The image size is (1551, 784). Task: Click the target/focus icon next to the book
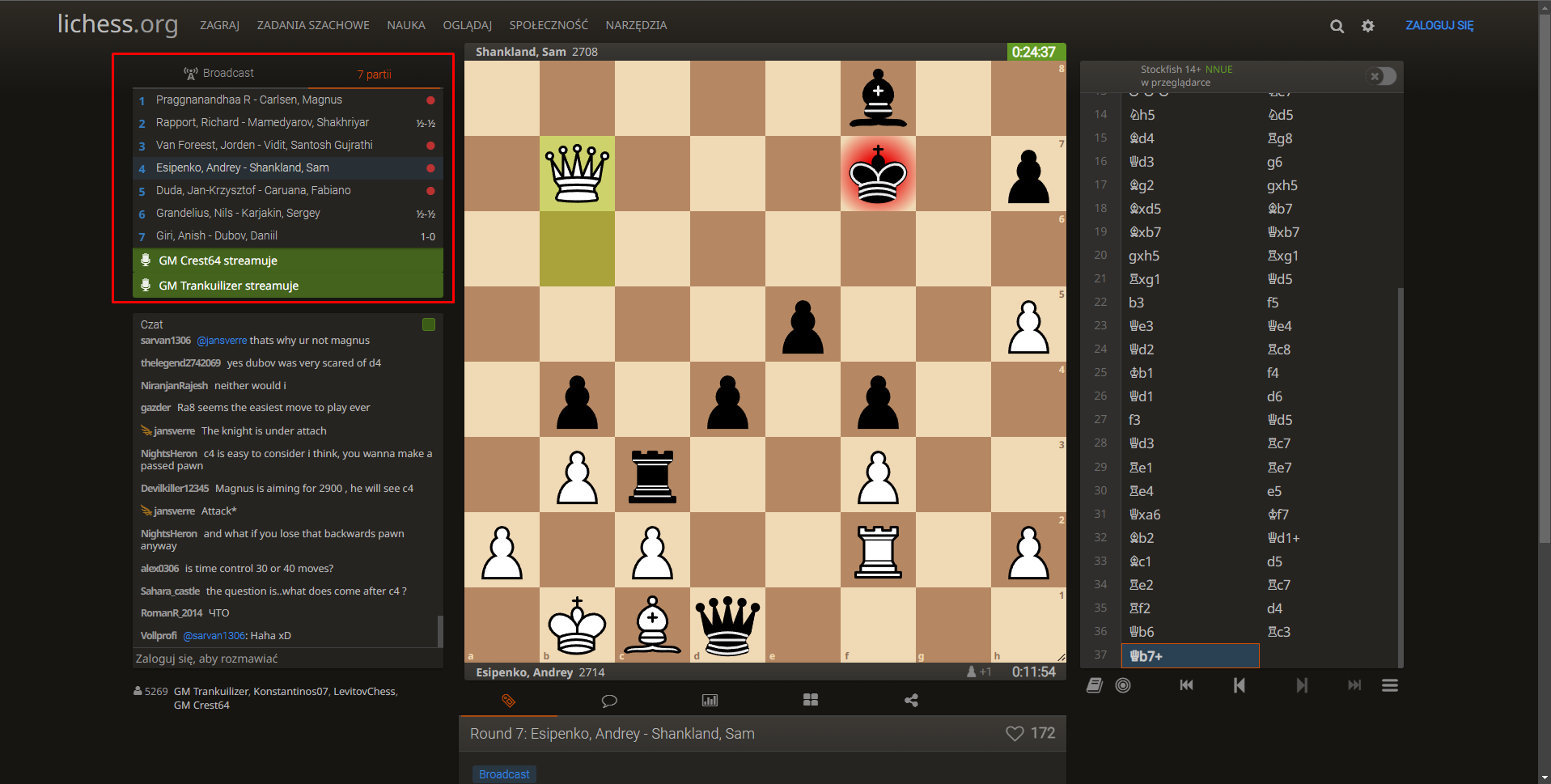1123,685
